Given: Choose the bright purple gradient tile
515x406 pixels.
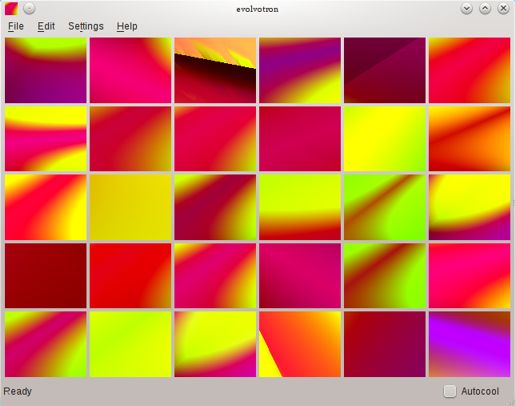Looking at the screenshot, I should [469, 344].
